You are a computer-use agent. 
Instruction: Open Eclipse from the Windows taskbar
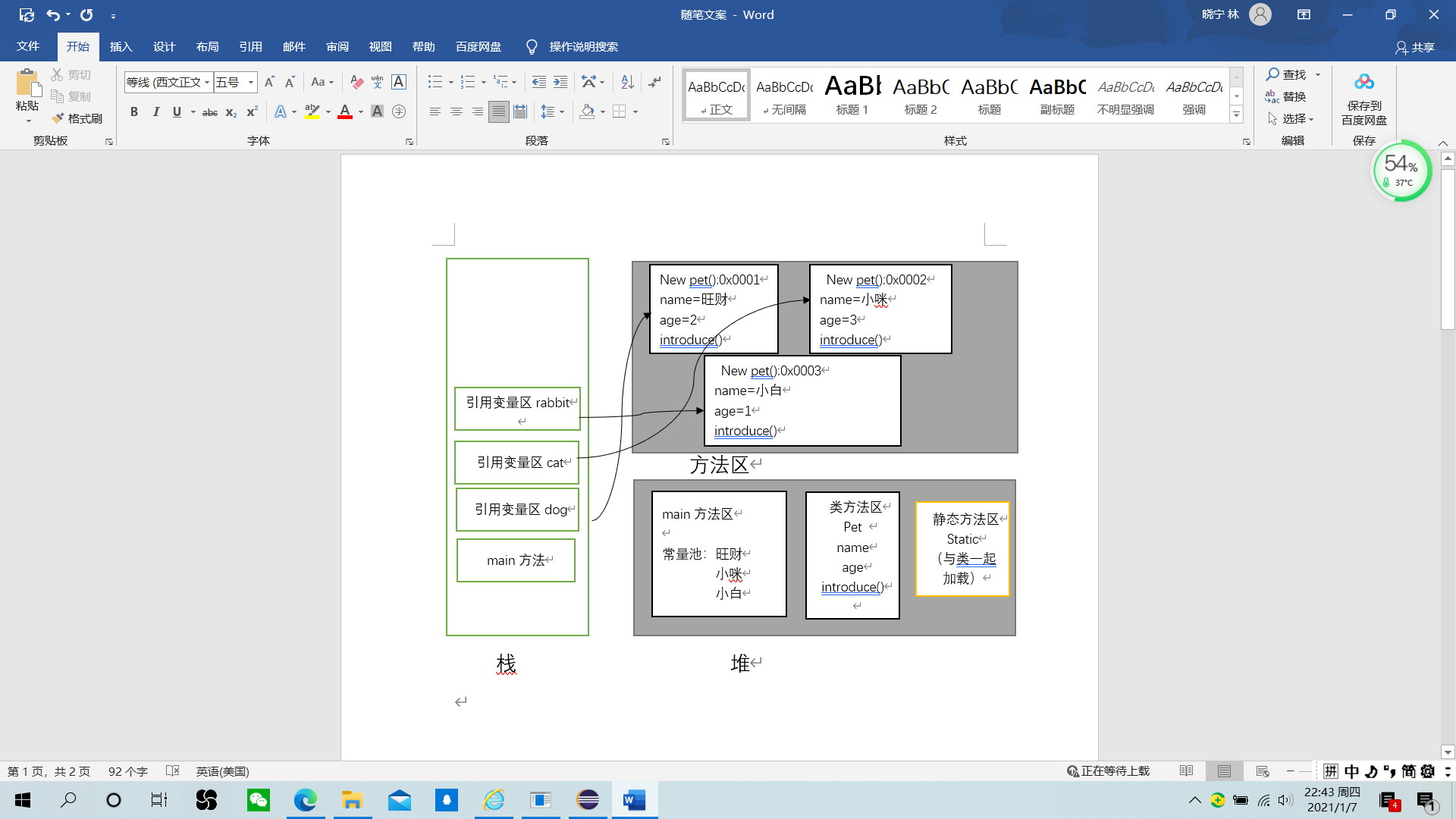(588, 800)
